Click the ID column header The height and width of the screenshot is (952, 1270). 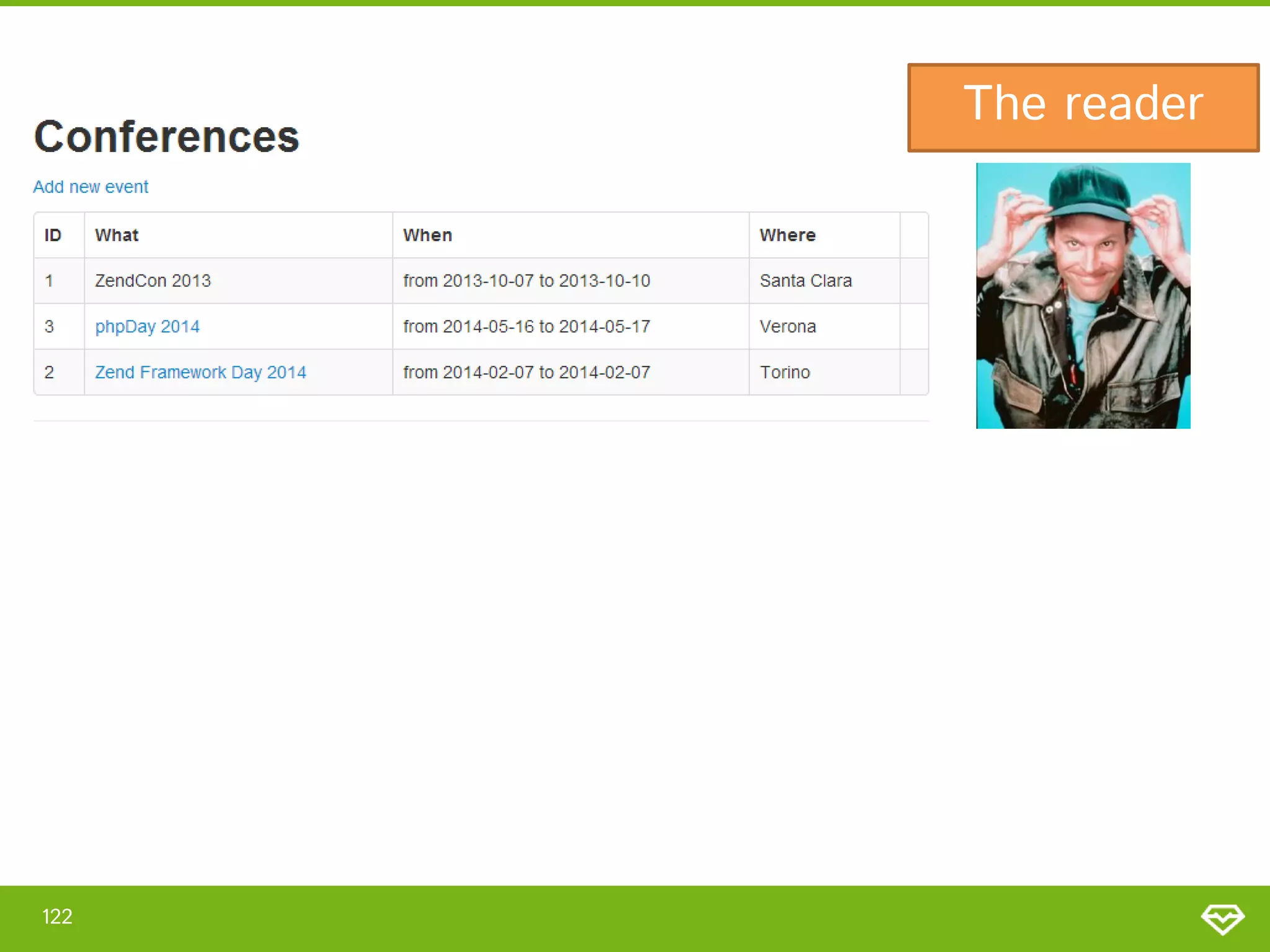[53, 236]
